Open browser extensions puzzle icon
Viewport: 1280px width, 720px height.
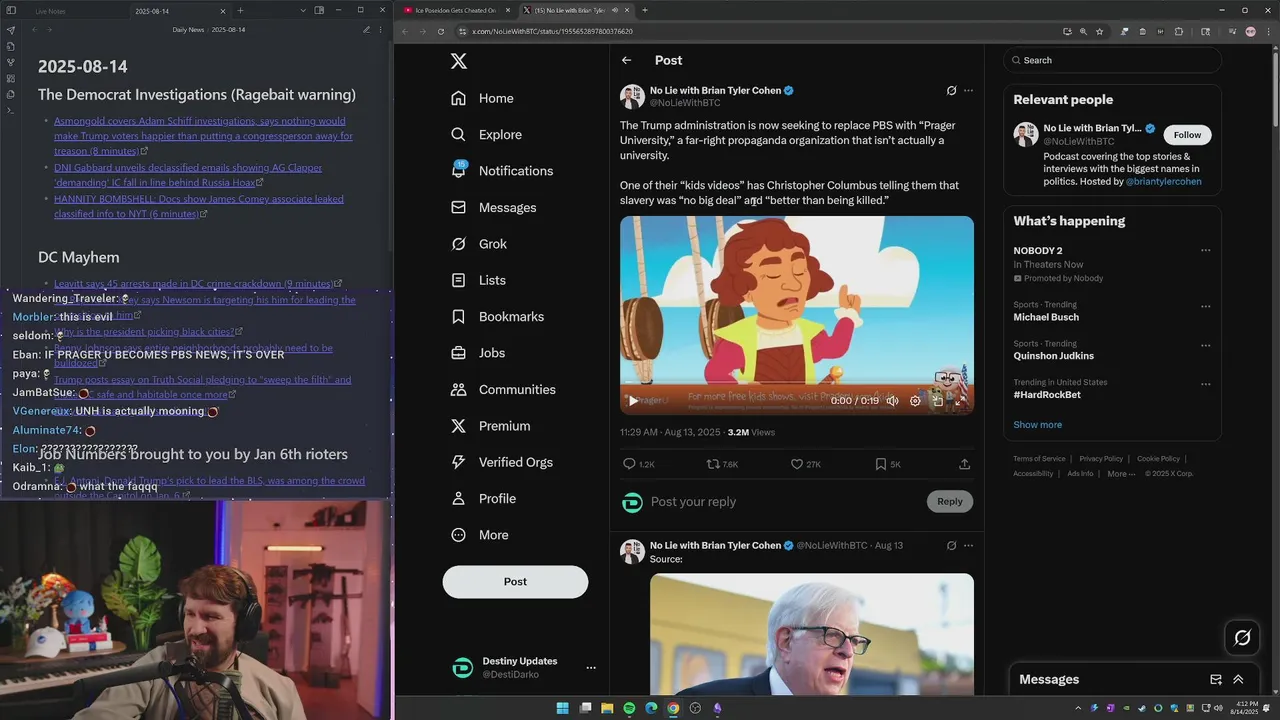(x=1178, y=31)
